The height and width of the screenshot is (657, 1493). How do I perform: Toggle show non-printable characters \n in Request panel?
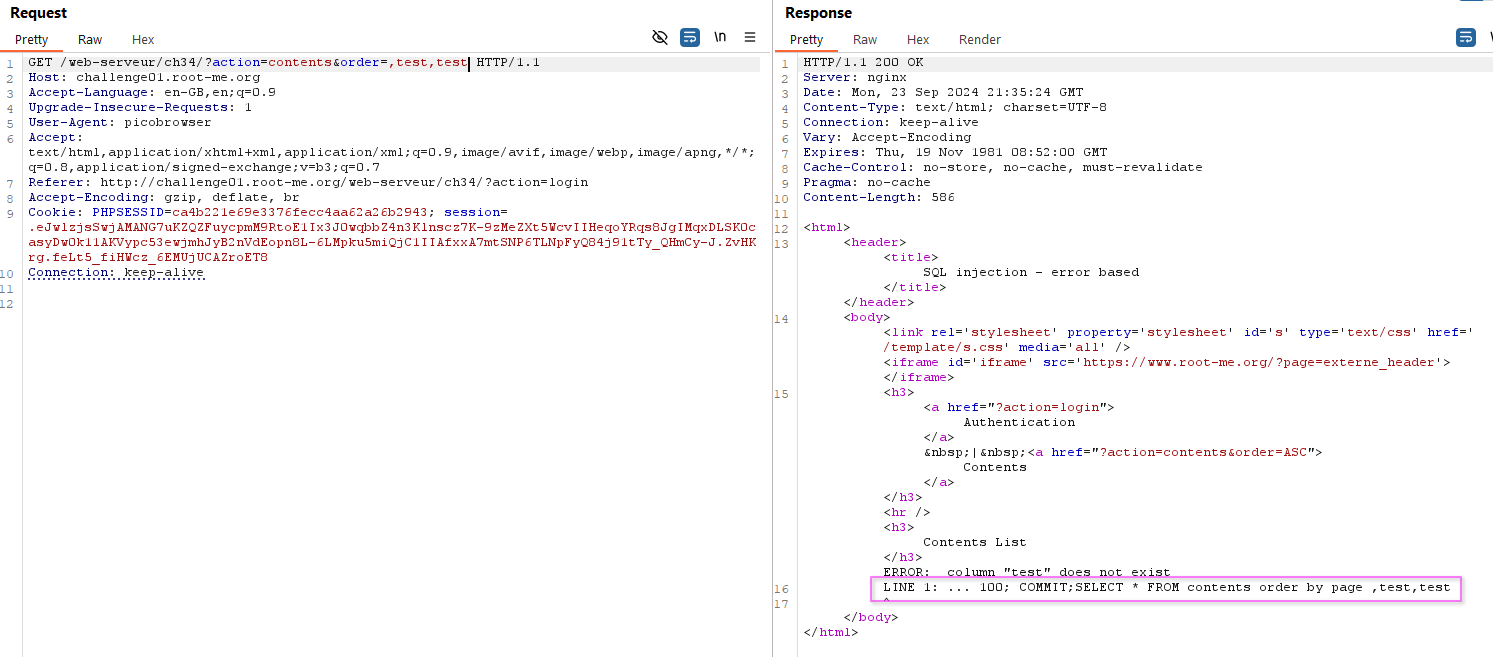click(720, 38)
